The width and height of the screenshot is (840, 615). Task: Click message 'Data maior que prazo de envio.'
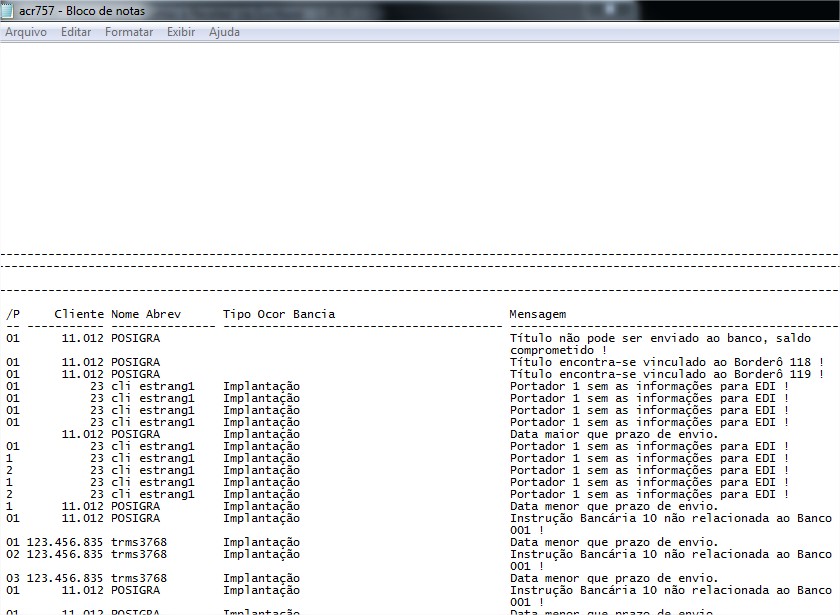[613, 434]
